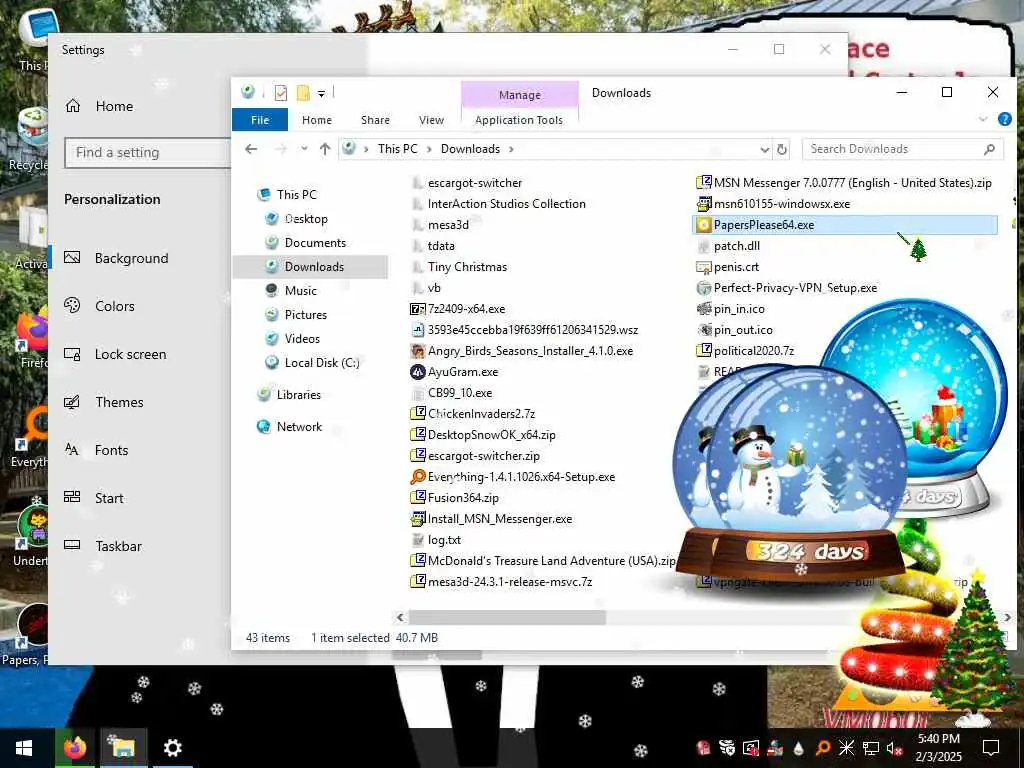Select the Tiny Christmas folder
The width and height of the screenshot is (1024, 768).
pos(467,267)
